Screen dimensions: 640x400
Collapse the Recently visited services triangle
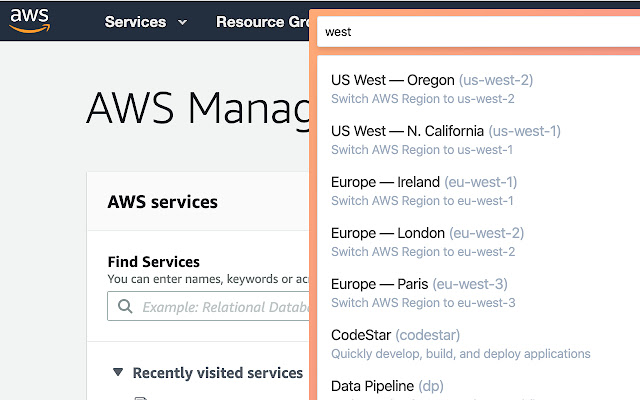point(117,373)
